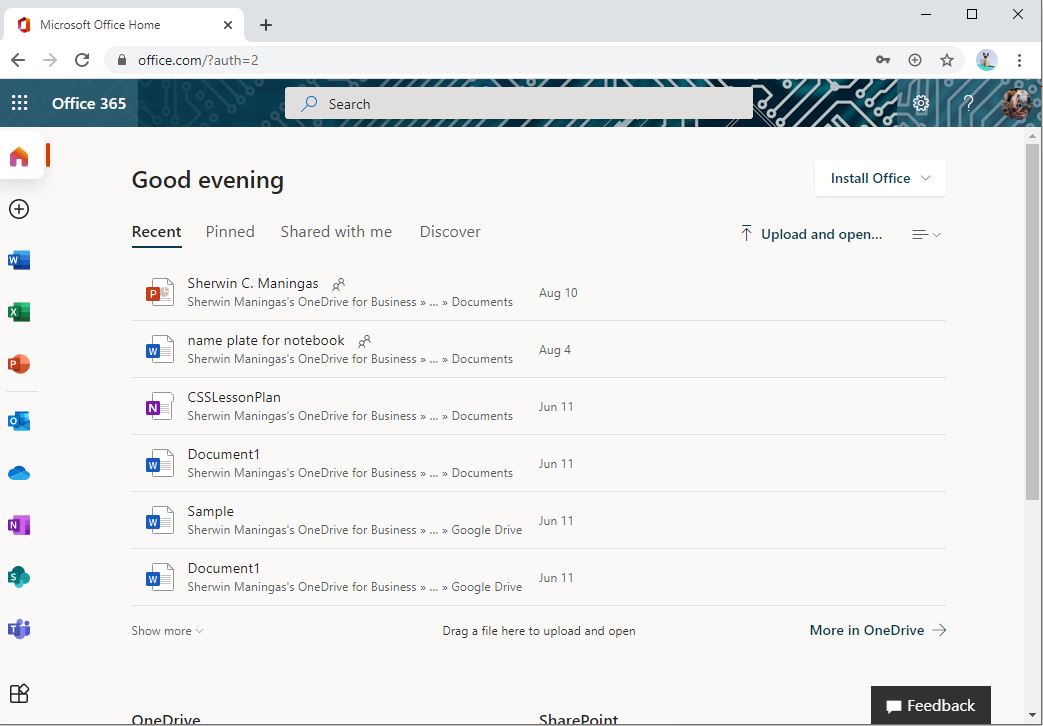Open OneDrive cloud icon in sidebar

tap(19, 473)
